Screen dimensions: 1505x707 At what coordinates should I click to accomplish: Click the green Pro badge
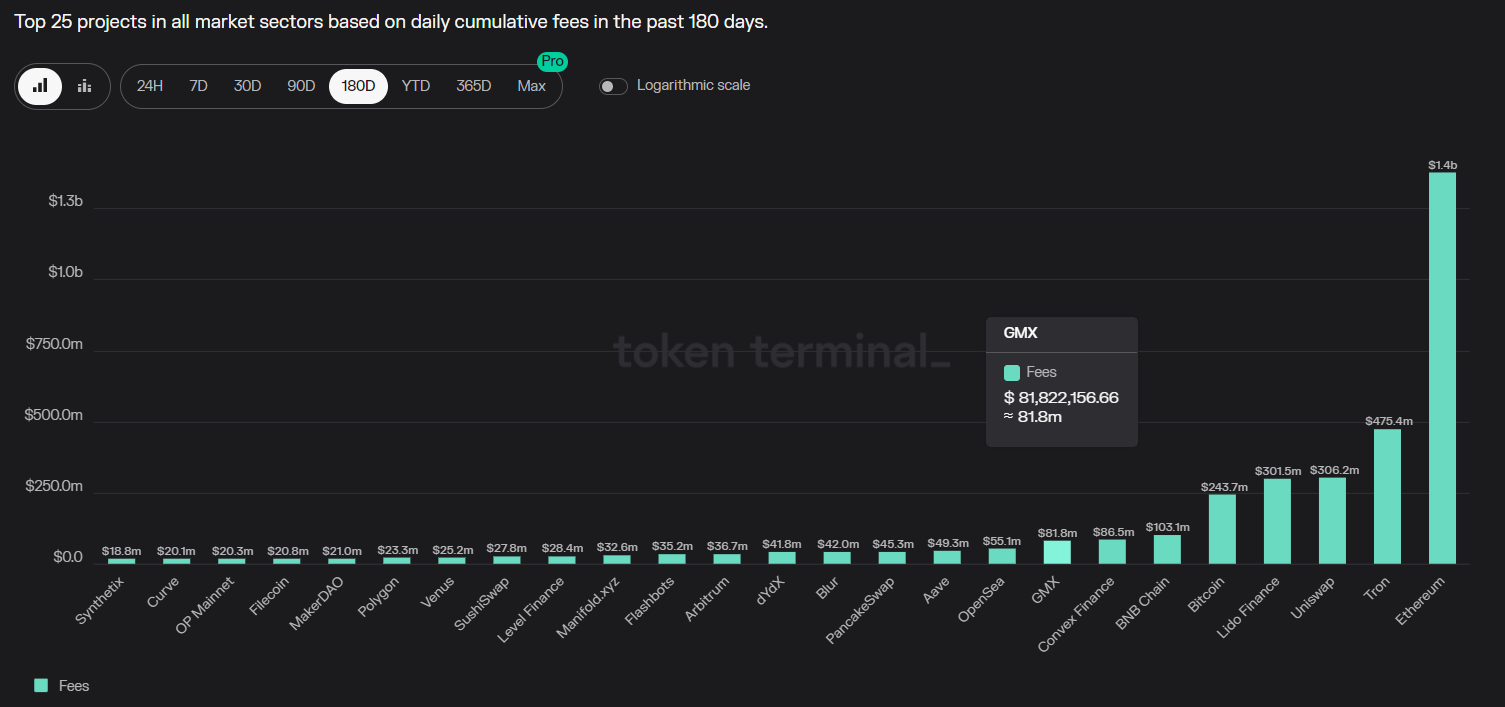552,62
